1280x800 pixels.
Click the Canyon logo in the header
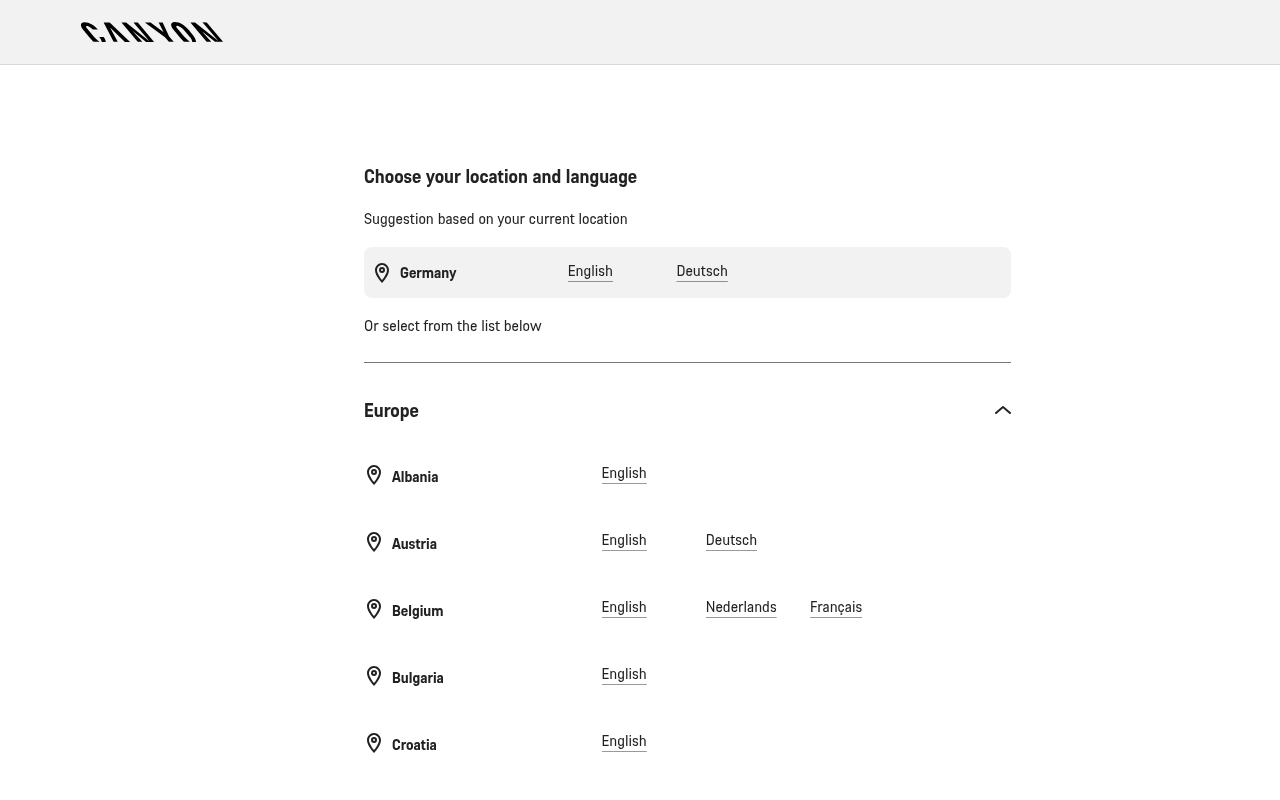tap(152, 32)
